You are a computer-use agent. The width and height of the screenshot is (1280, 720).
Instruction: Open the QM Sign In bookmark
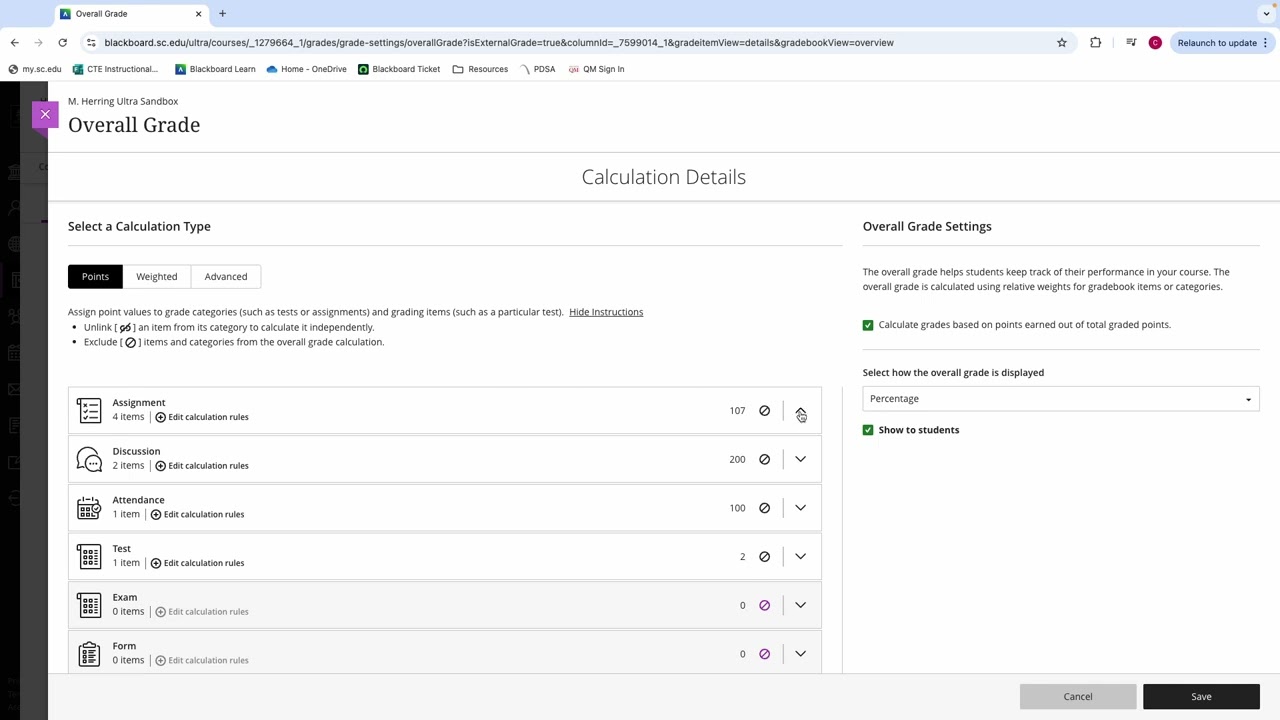pyautogui.click(x=596, y=69)
